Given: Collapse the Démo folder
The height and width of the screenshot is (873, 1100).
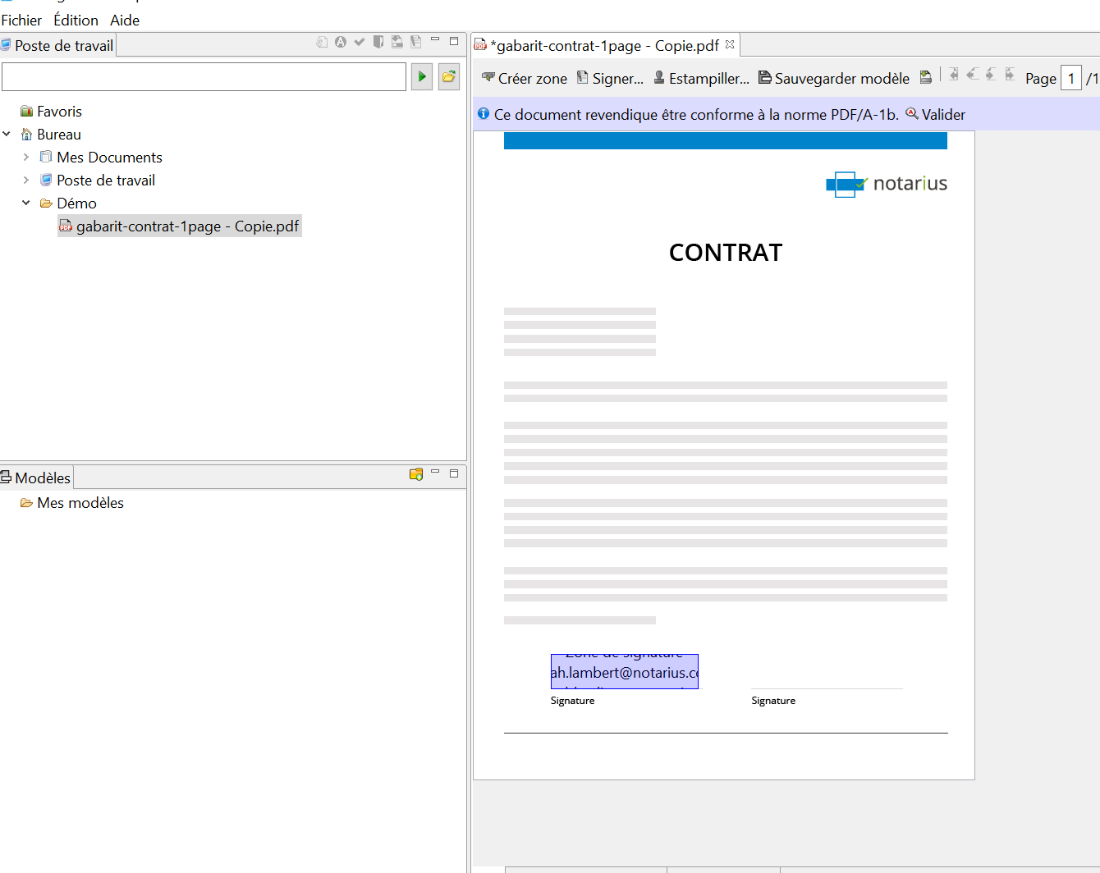Looking at the screenshot, I should pyautogui.click(x=26, y=203).
